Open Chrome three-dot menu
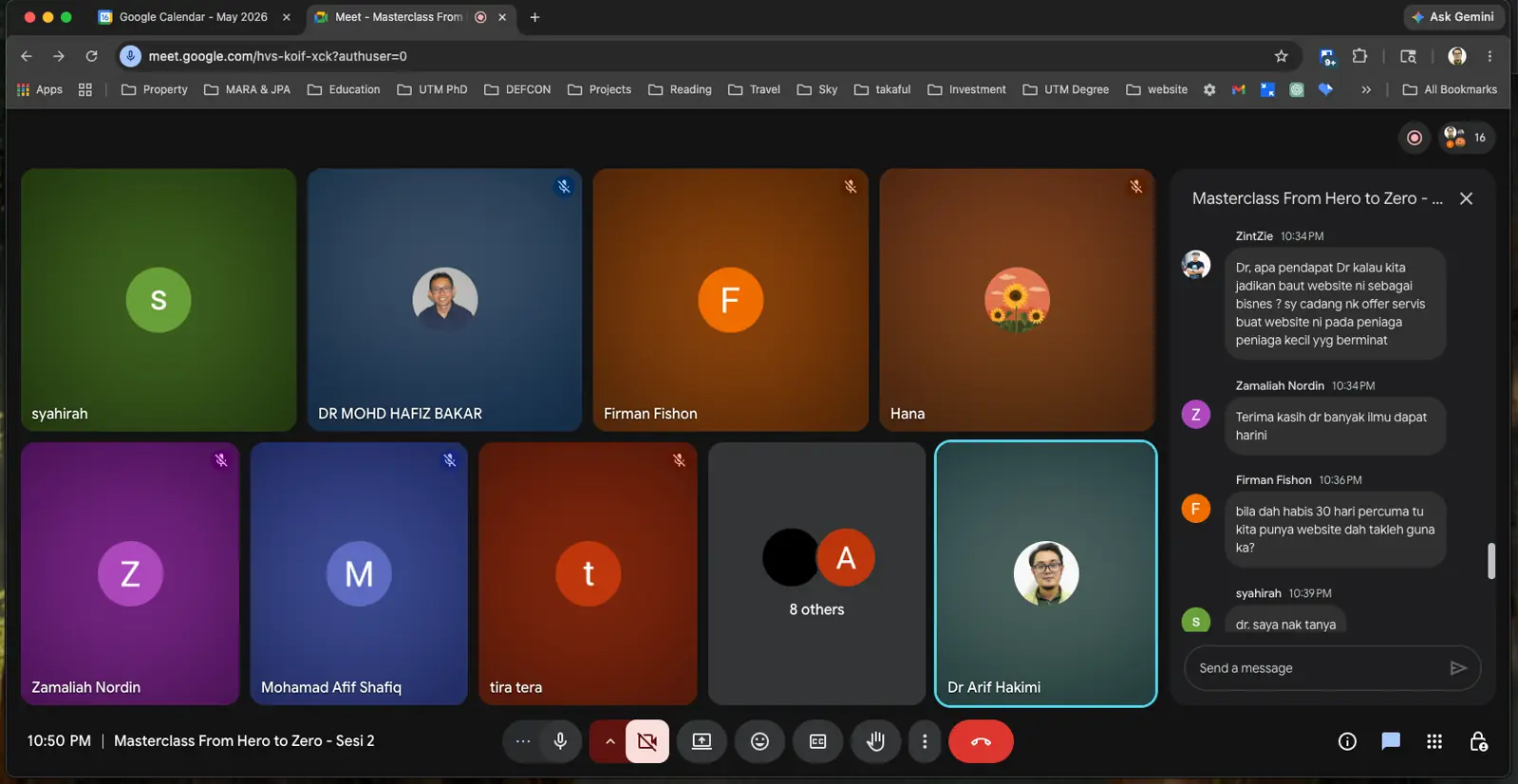 (1490, 56)
